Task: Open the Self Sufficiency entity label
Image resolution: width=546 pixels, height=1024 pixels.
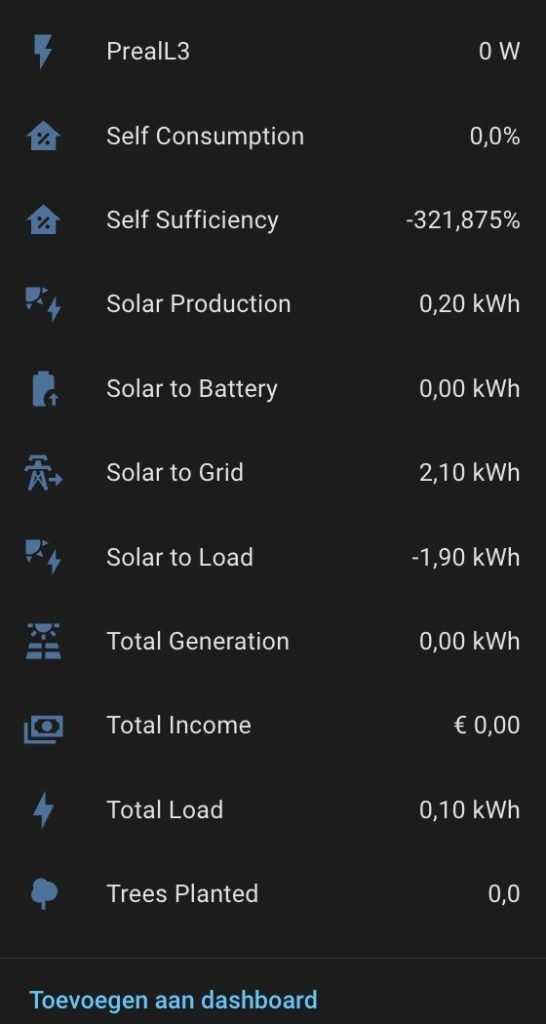Action: pyautogui.click(x=193, y=220)
